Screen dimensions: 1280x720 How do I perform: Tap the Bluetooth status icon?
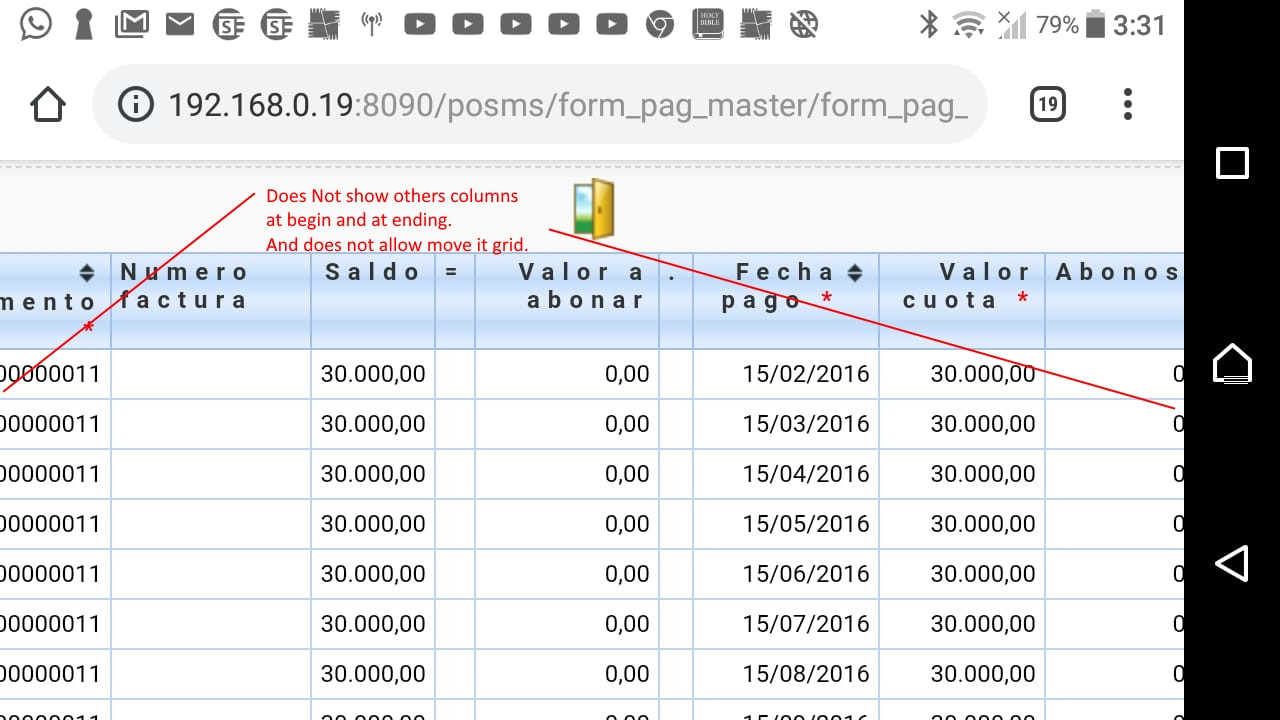929,24
